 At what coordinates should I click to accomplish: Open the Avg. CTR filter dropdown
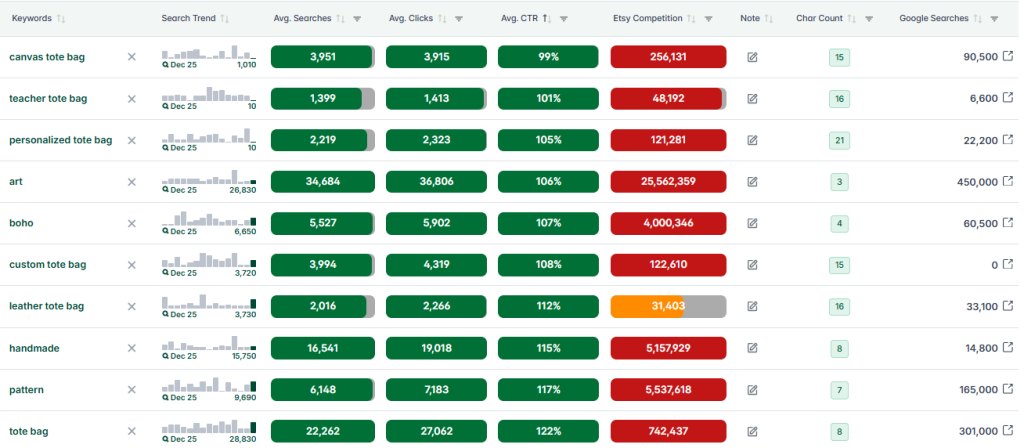pos(564,19)
